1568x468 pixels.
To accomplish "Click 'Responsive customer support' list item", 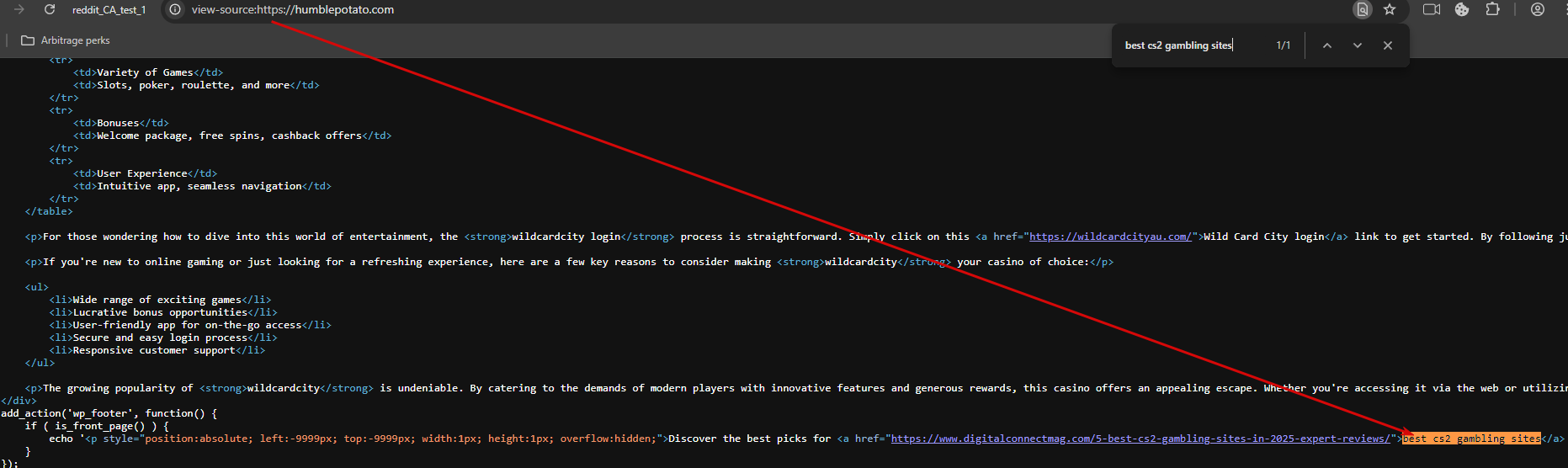I will 154,350.
